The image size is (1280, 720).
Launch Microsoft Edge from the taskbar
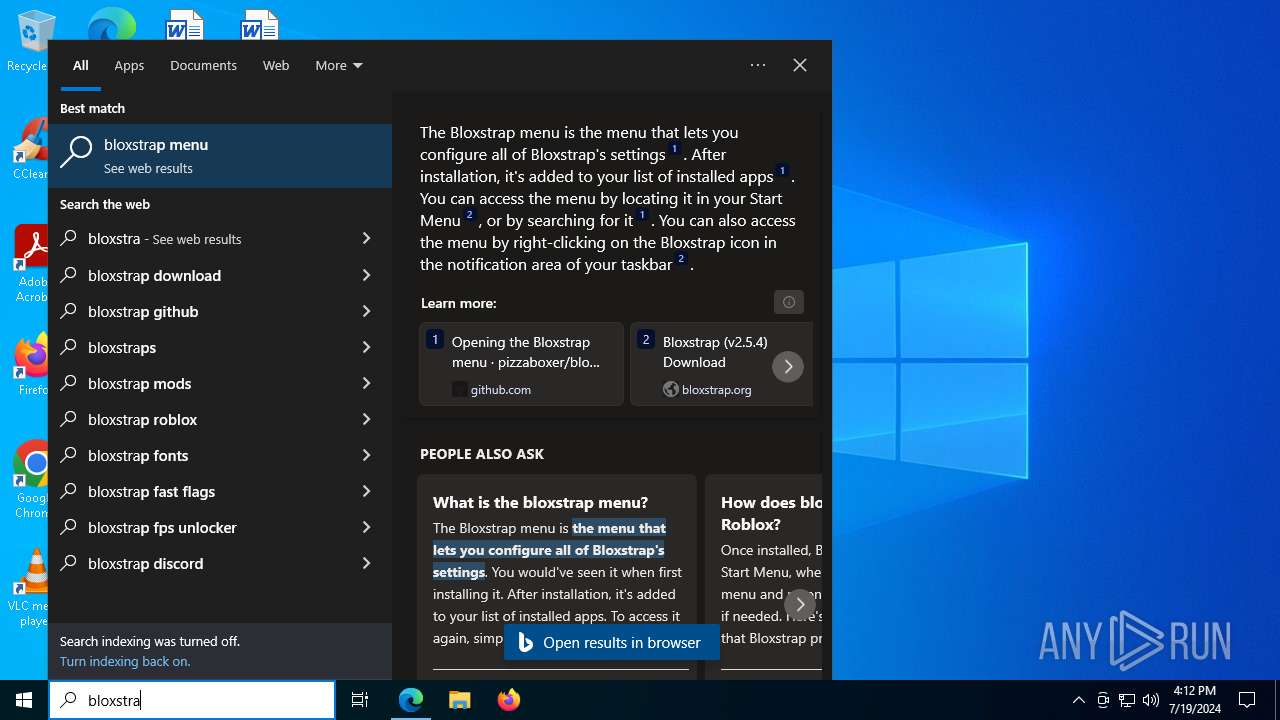point(411,700)
